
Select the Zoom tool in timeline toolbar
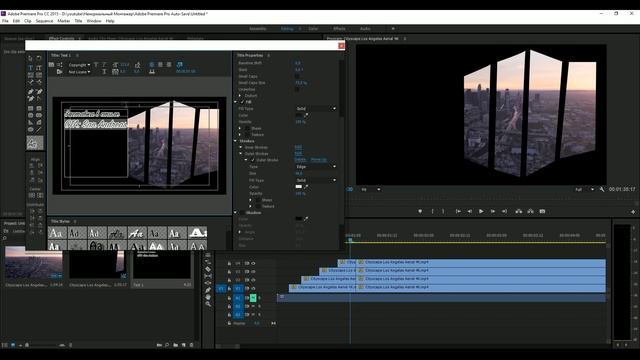point(208,304)
